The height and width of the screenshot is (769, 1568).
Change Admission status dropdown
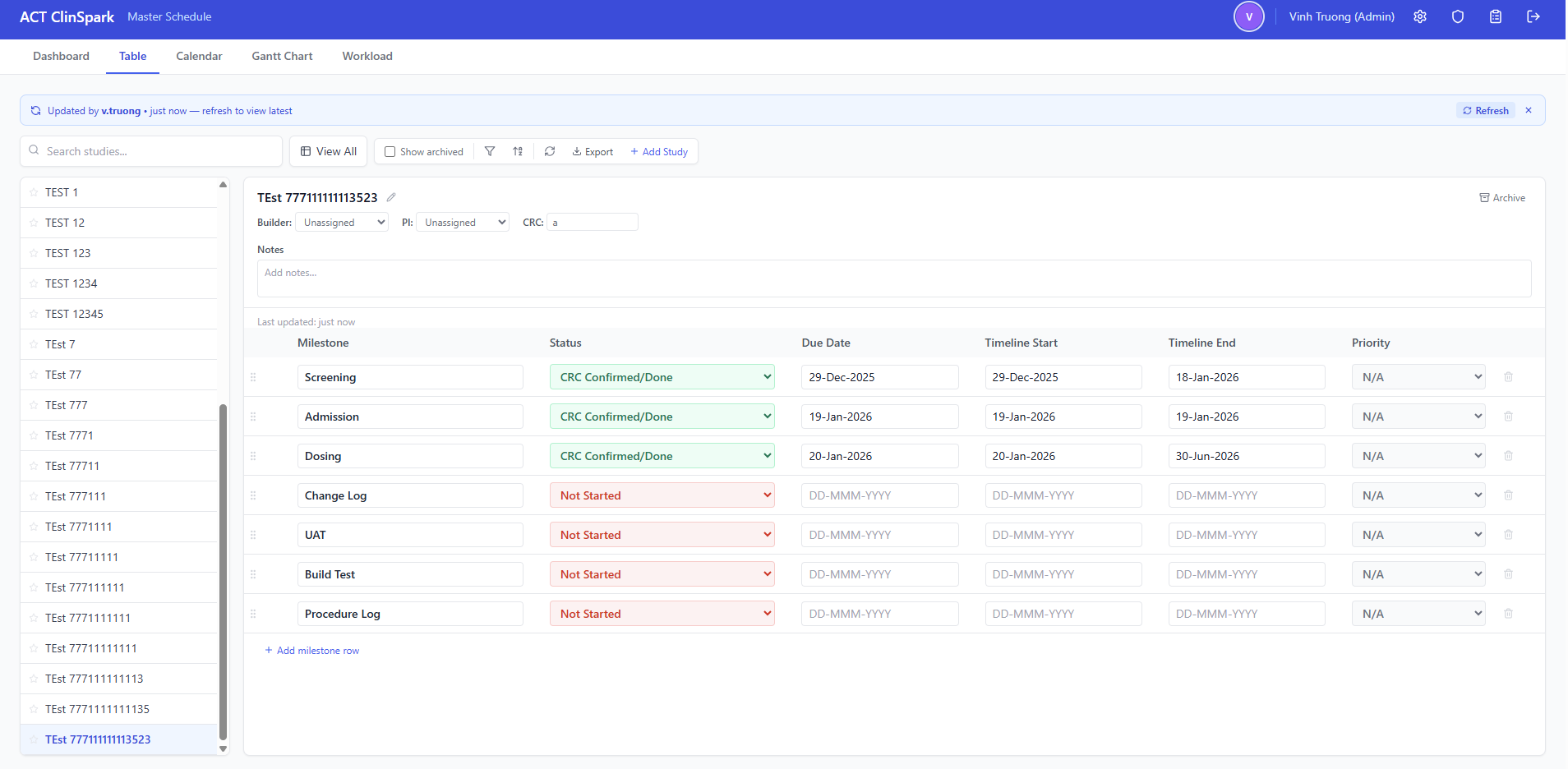tap(662, 417)
